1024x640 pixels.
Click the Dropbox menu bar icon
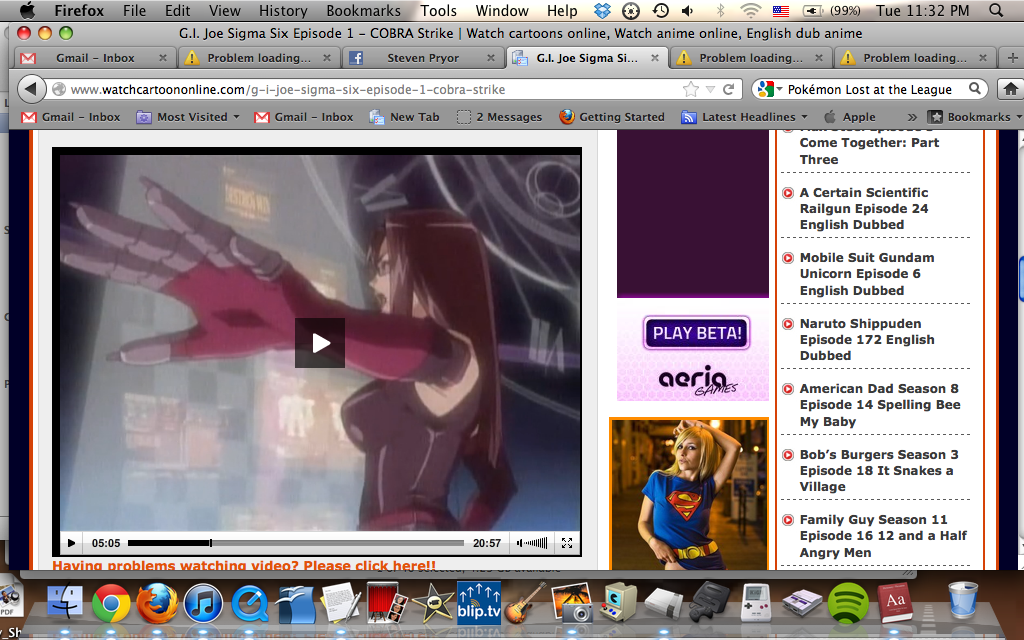tap(602, 10)
